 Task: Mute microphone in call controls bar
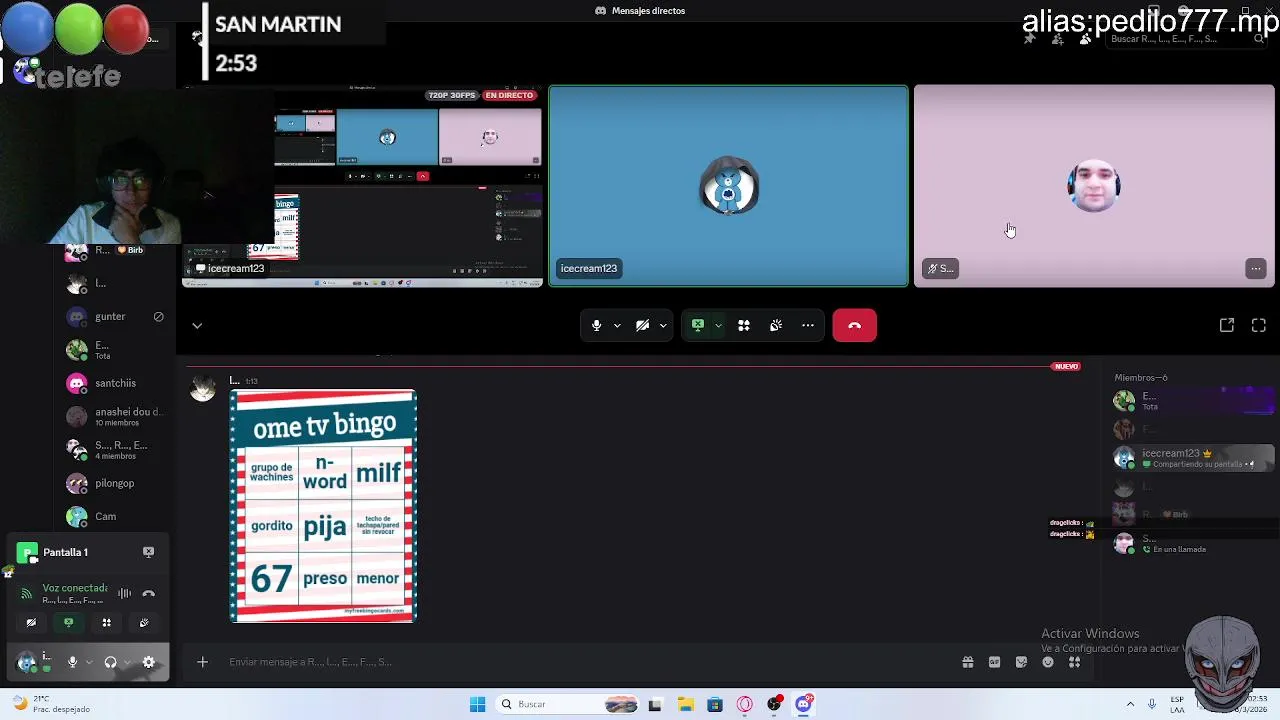tap(597, 325)
